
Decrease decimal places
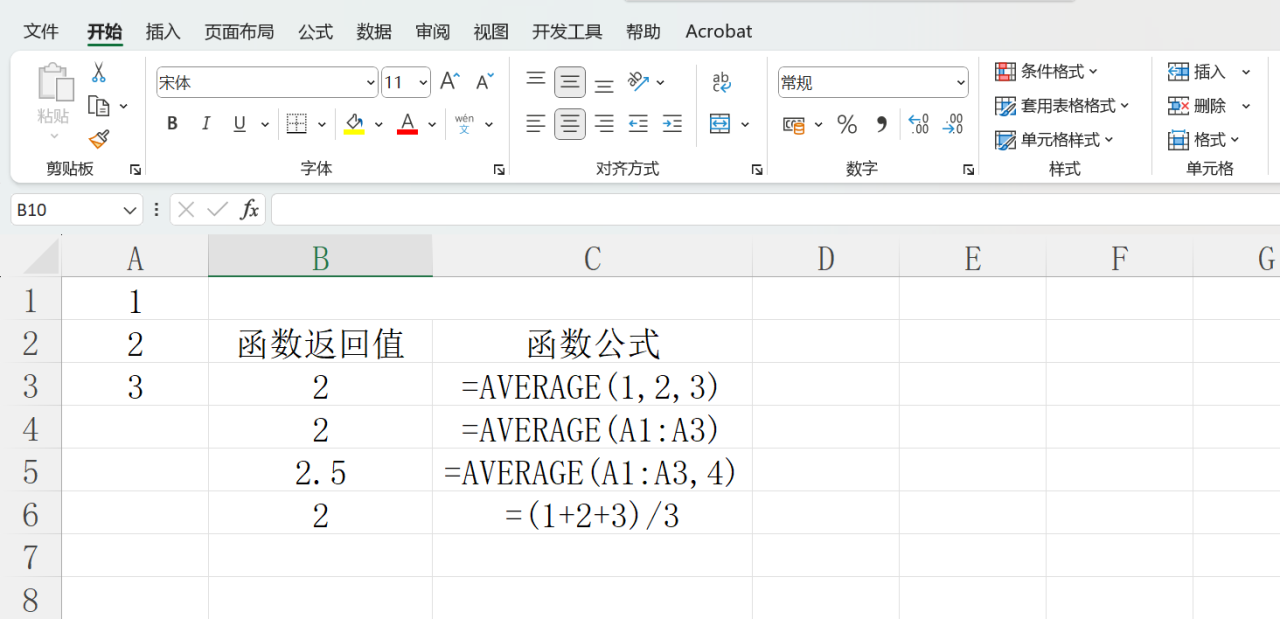(953, 125)
